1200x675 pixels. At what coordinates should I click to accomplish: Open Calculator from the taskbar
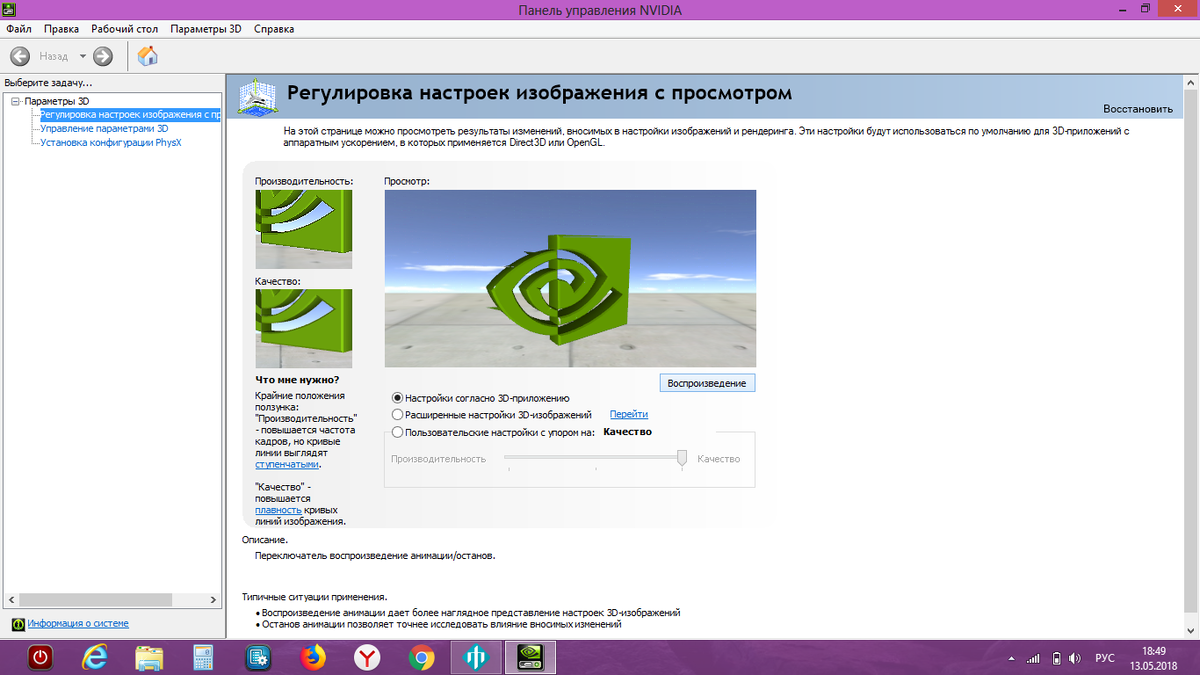click(204, 657)
